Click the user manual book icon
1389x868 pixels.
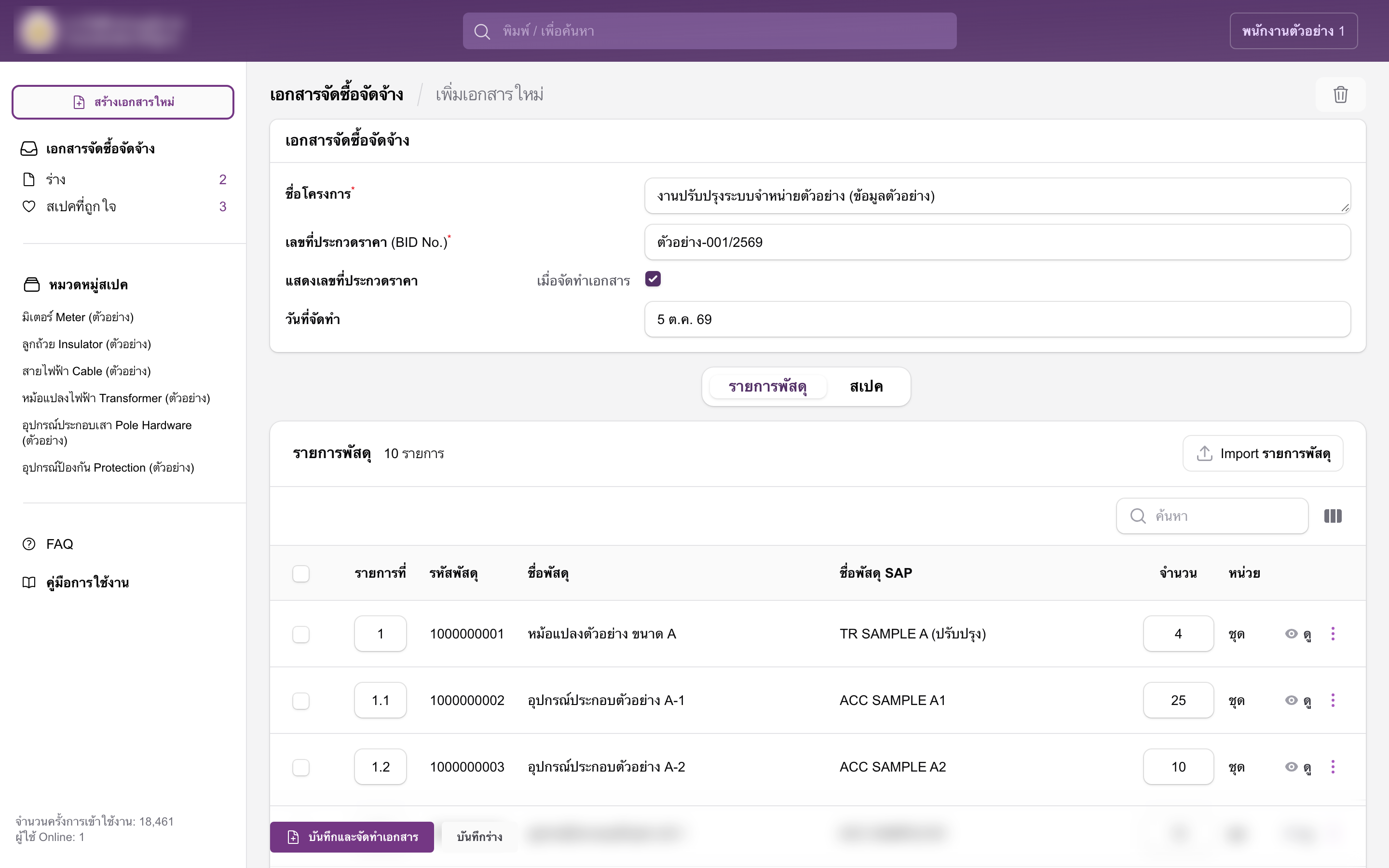point(29,582)
